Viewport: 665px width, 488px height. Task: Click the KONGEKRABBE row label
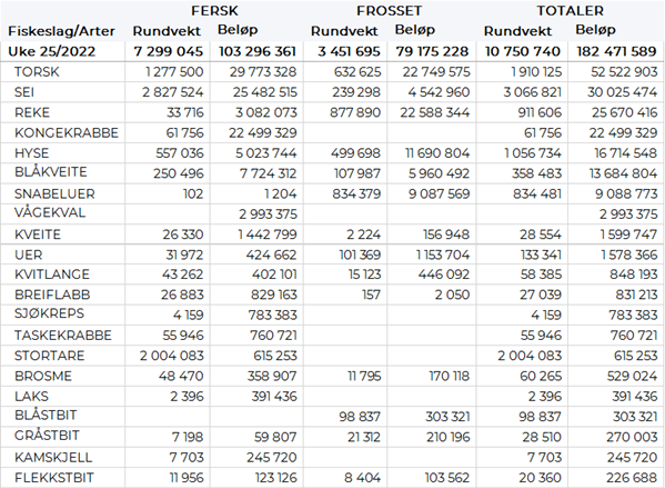coord(67,132)
